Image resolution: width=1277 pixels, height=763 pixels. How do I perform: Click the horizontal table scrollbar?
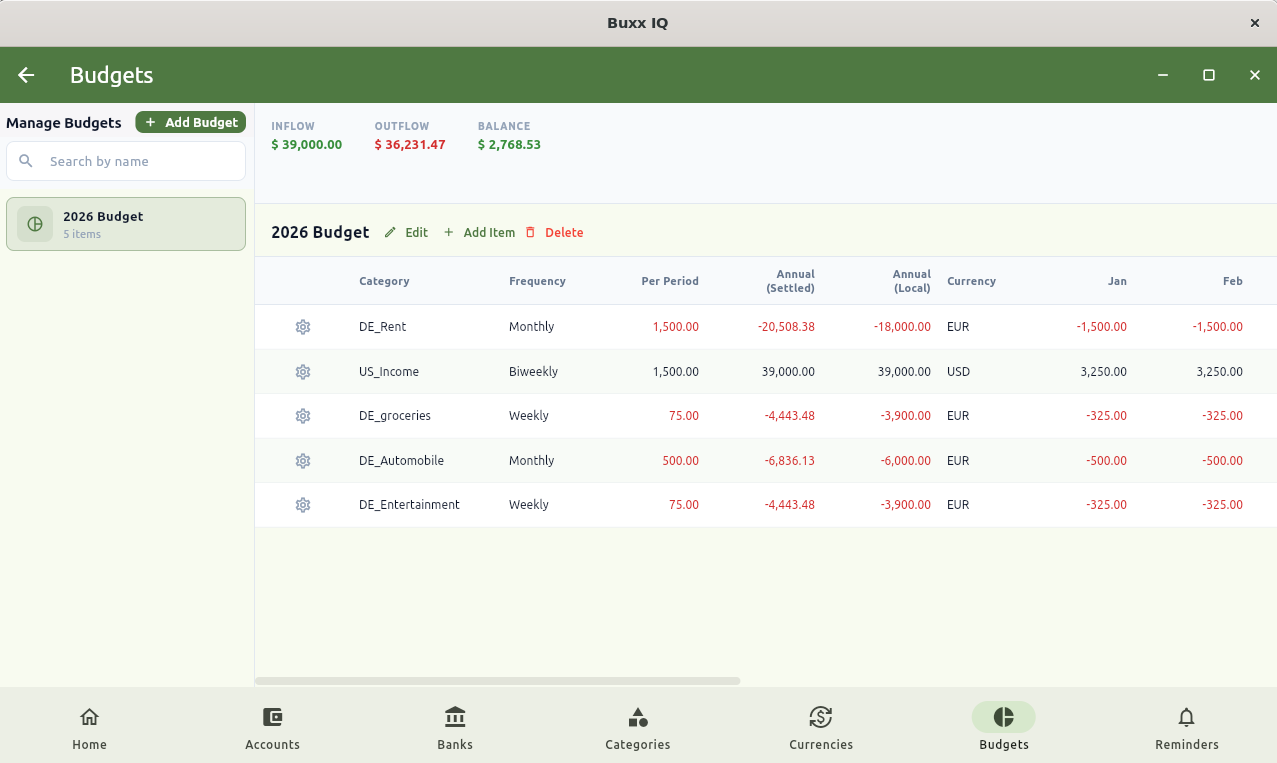pyautogui.click(x=498, y=681)
